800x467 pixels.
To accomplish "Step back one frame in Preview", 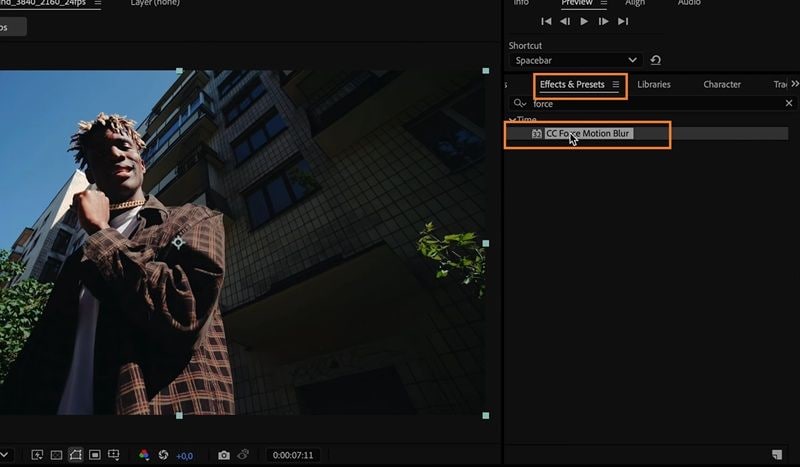I will 565,21.
